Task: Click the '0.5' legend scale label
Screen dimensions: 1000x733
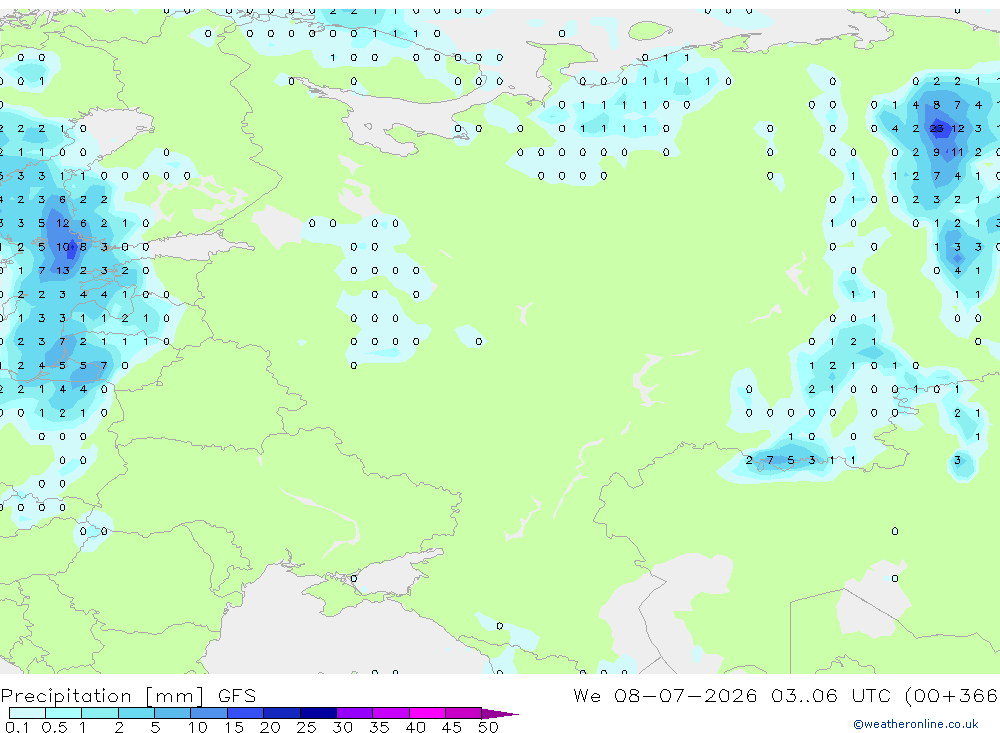Action: (x=54, y=727)
